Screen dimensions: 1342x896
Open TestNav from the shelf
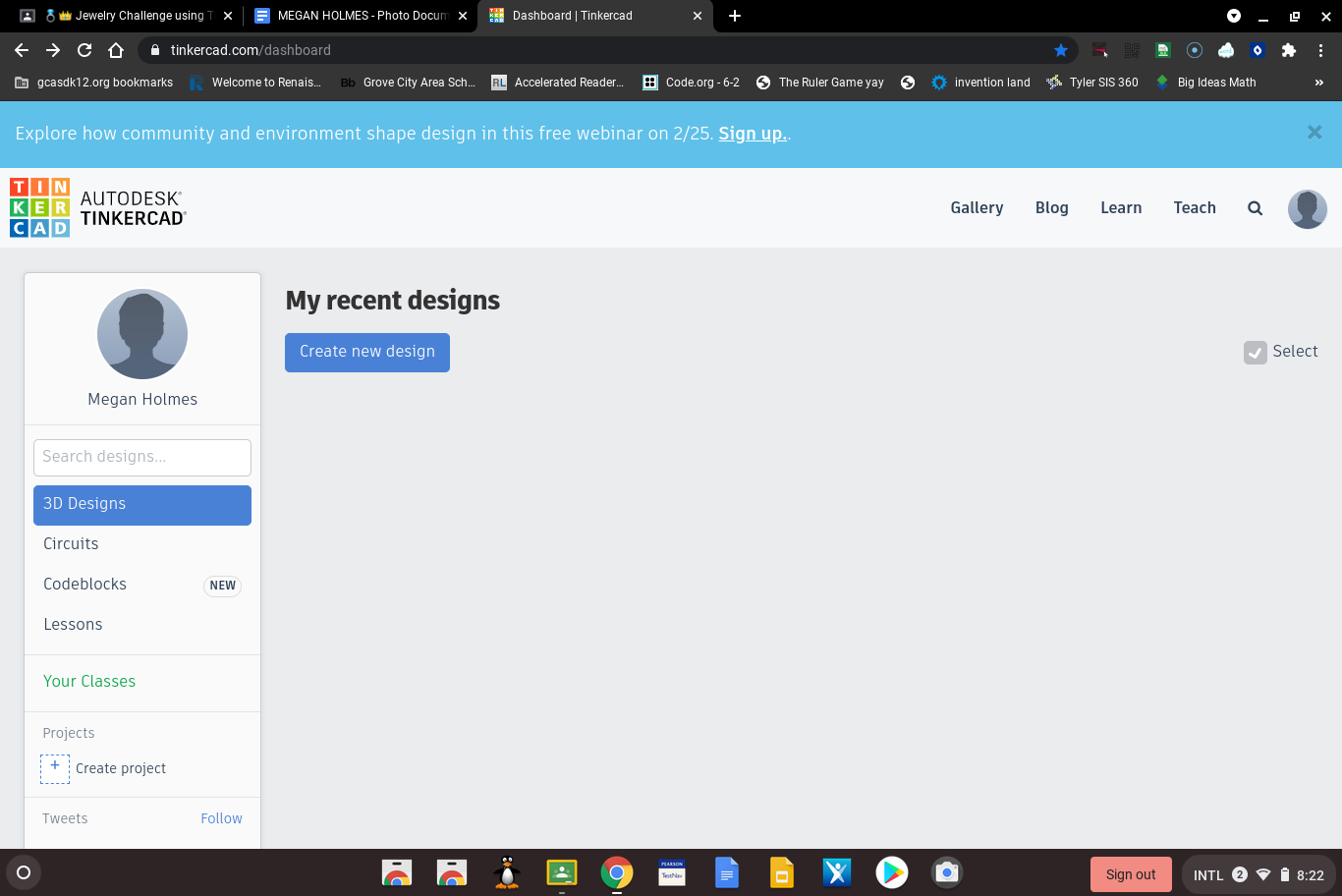coord(671,872)
